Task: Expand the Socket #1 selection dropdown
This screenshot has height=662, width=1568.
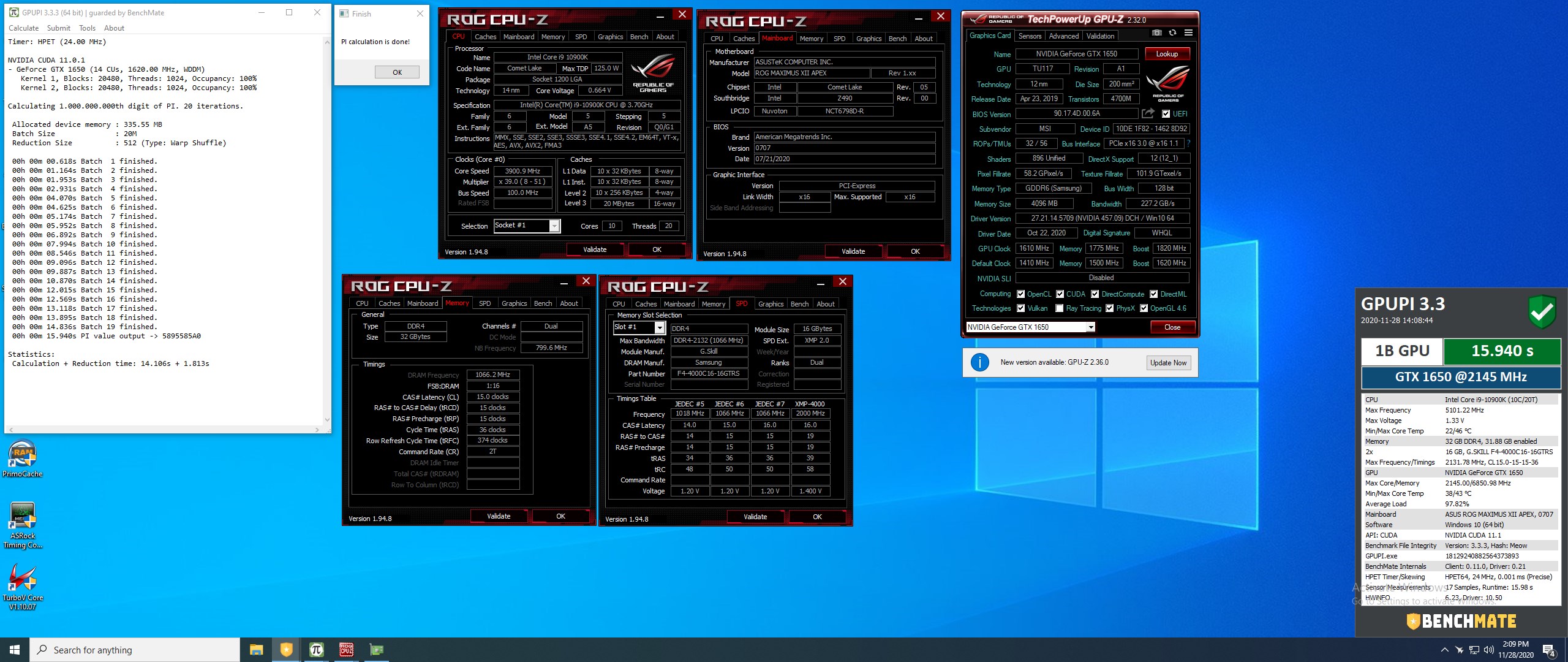Action: [x=554, y=226]
